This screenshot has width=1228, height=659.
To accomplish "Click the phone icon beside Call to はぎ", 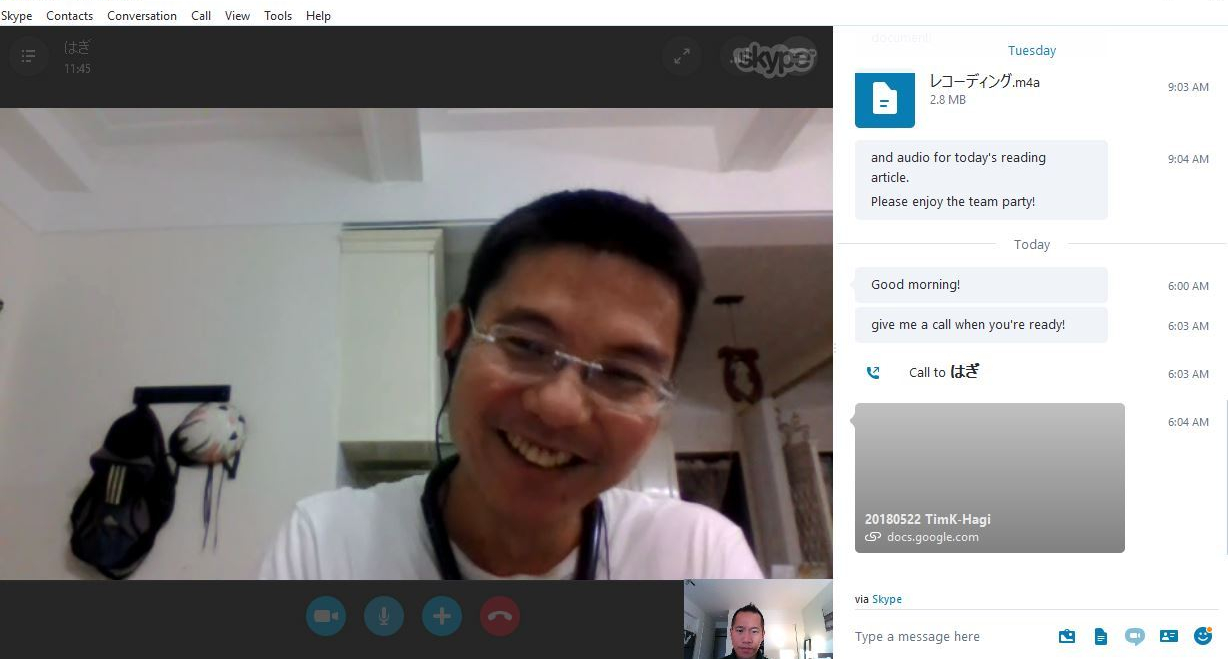I will 873,371.
